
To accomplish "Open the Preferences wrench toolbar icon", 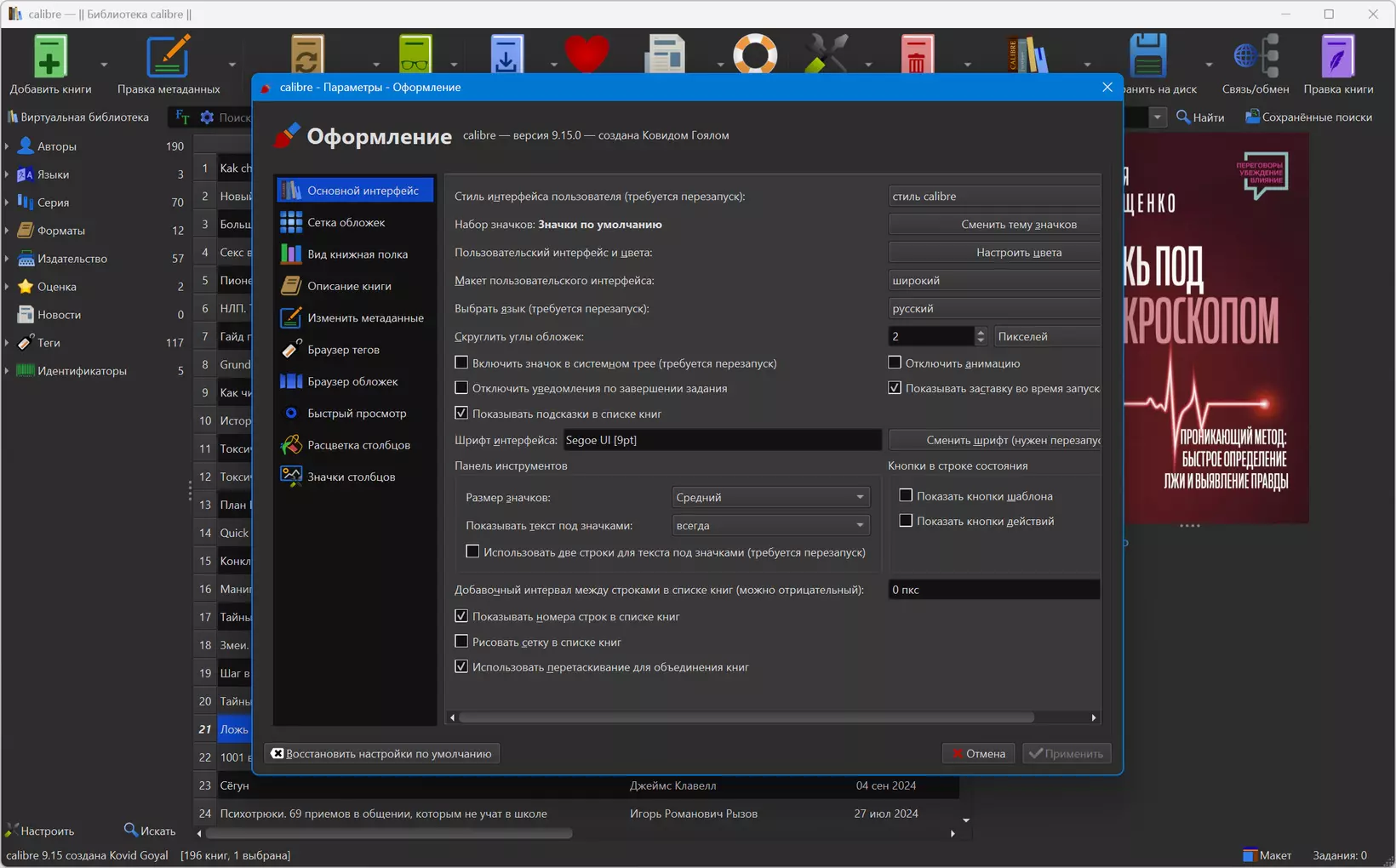I will point(827,54).
